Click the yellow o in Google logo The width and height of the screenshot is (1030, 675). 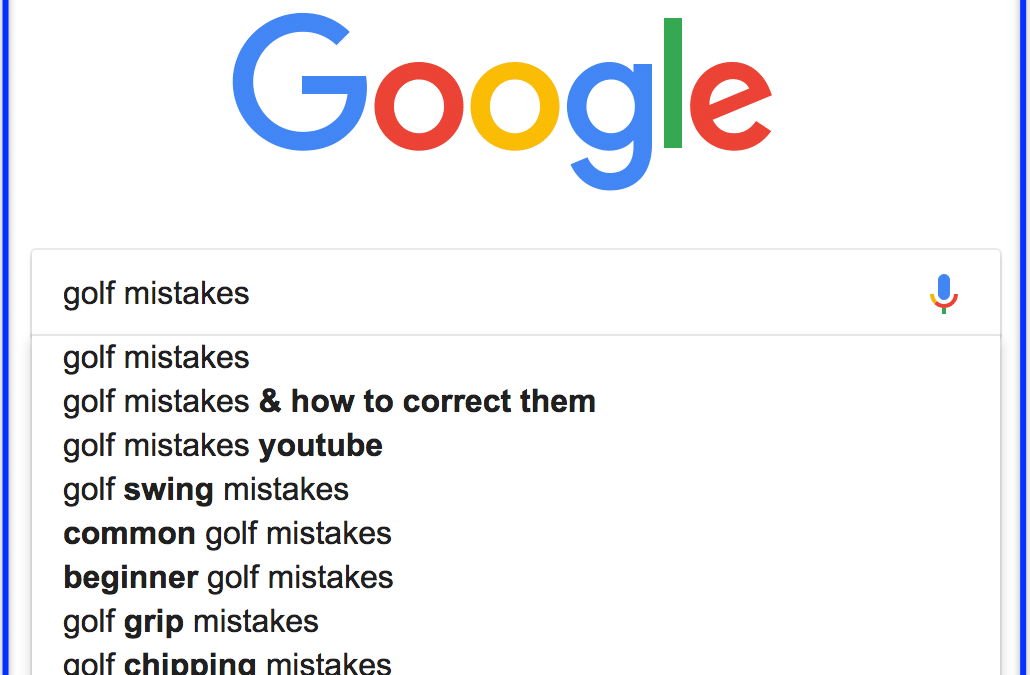514,106
